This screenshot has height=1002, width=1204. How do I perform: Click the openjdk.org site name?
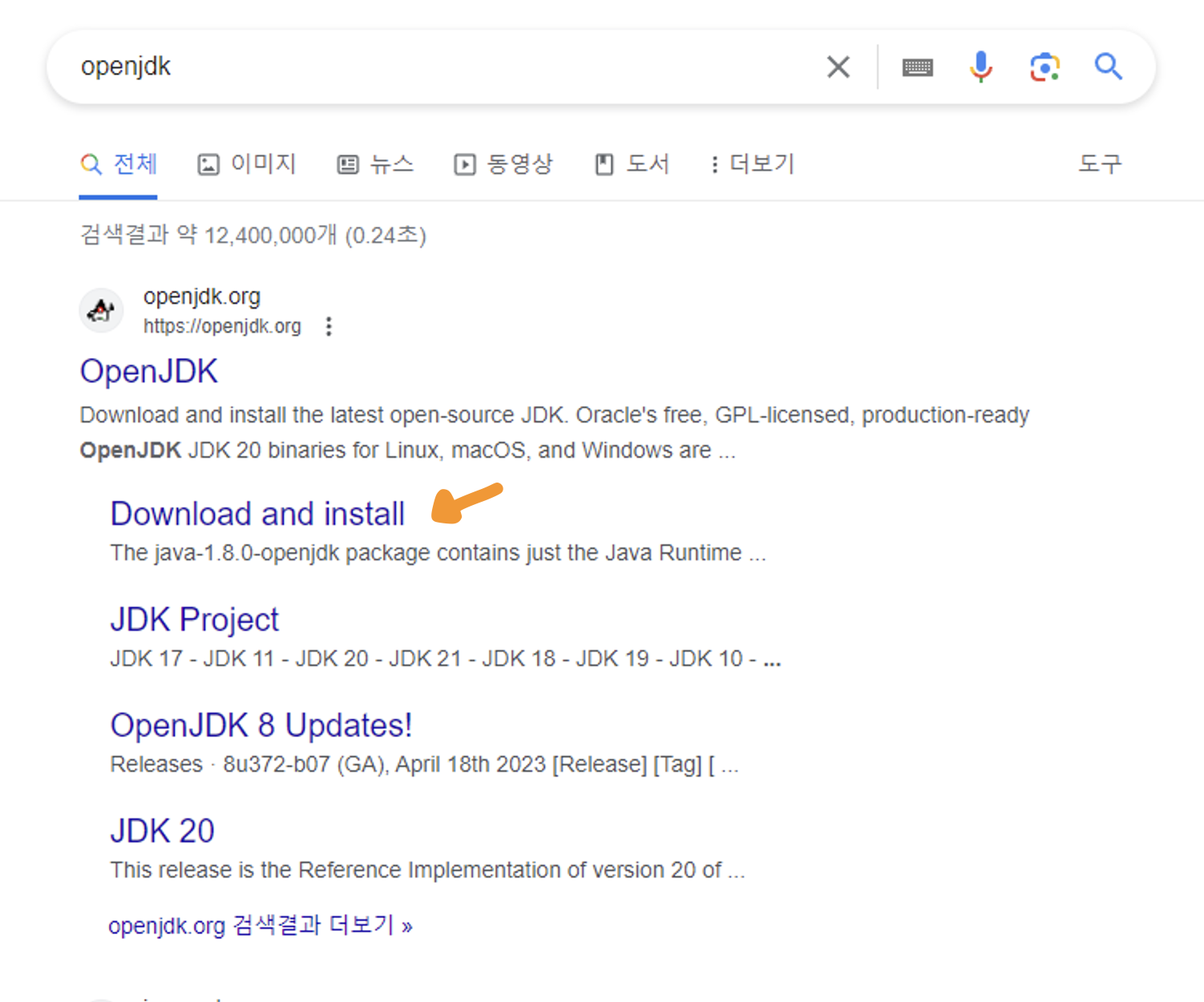(202, 297)
